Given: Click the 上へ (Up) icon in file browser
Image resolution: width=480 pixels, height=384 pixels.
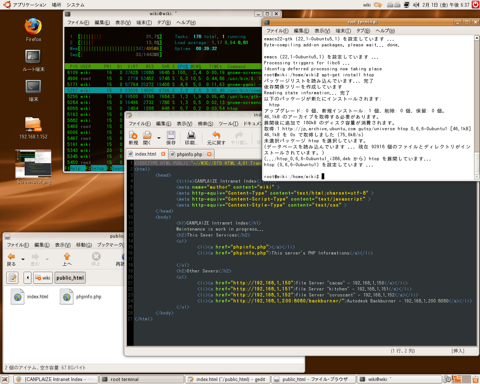Looking at the screenshot, I should click(67, 259).
